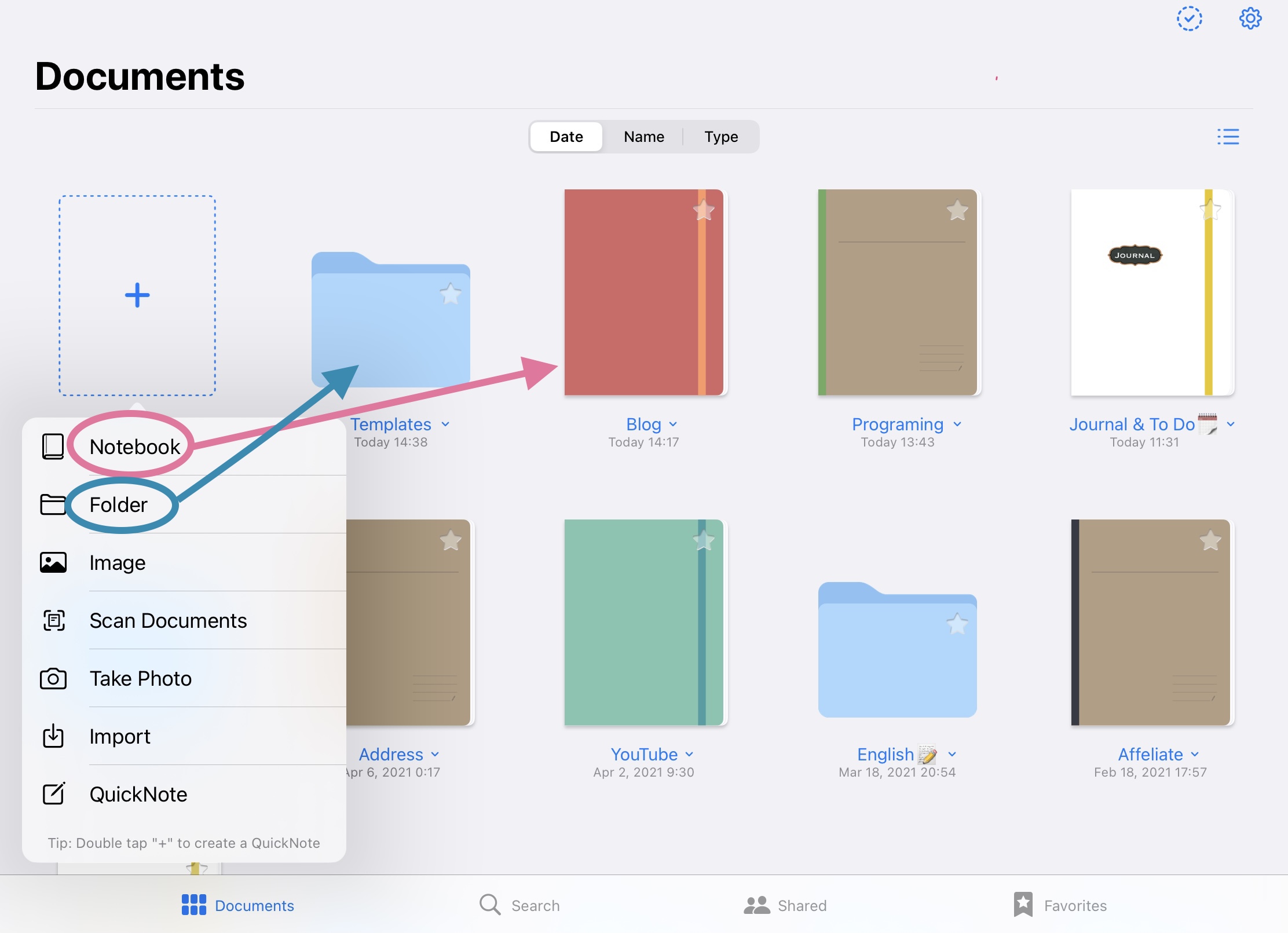Expand options chevron beside Affeliate

(x=1195, y=755)
